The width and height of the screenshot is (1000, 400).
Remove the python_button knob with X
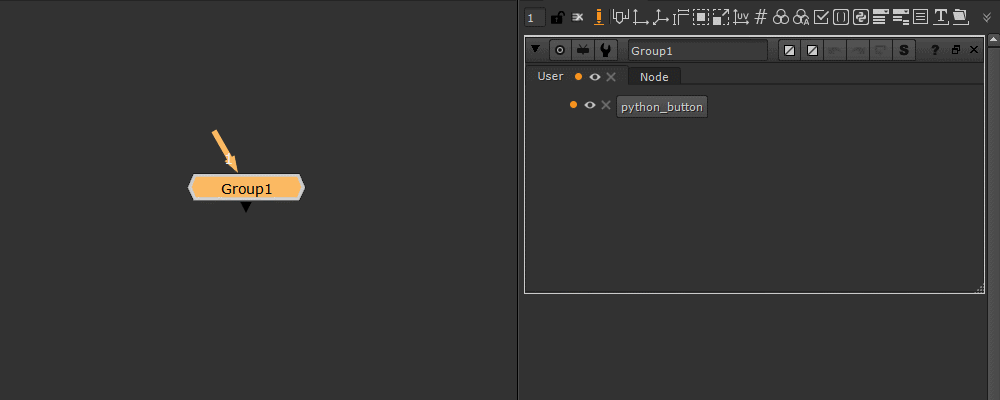point(606,105)
